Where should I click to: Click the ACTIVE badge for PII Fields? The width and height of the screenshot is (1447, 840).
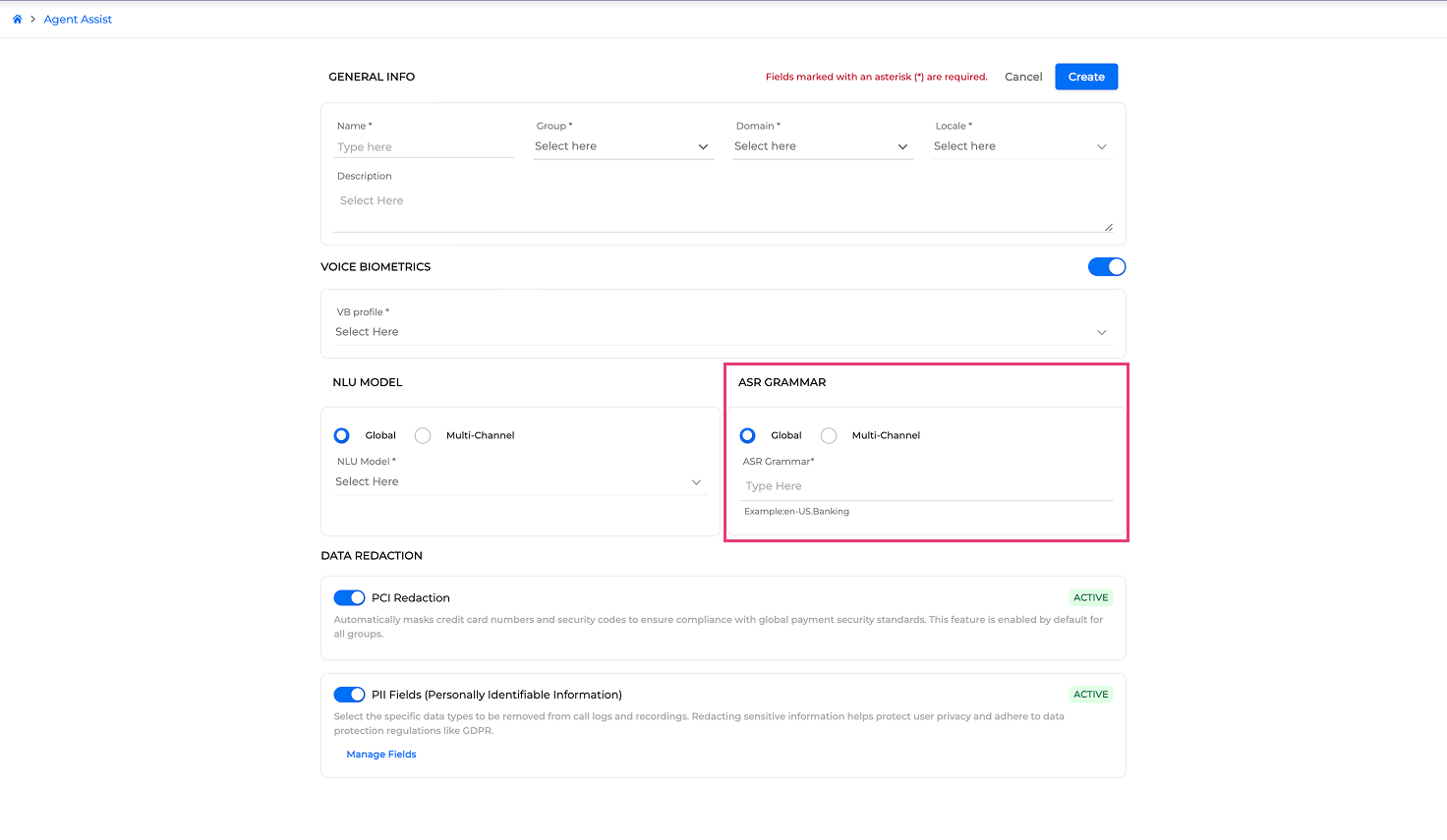click(1091, 695)
